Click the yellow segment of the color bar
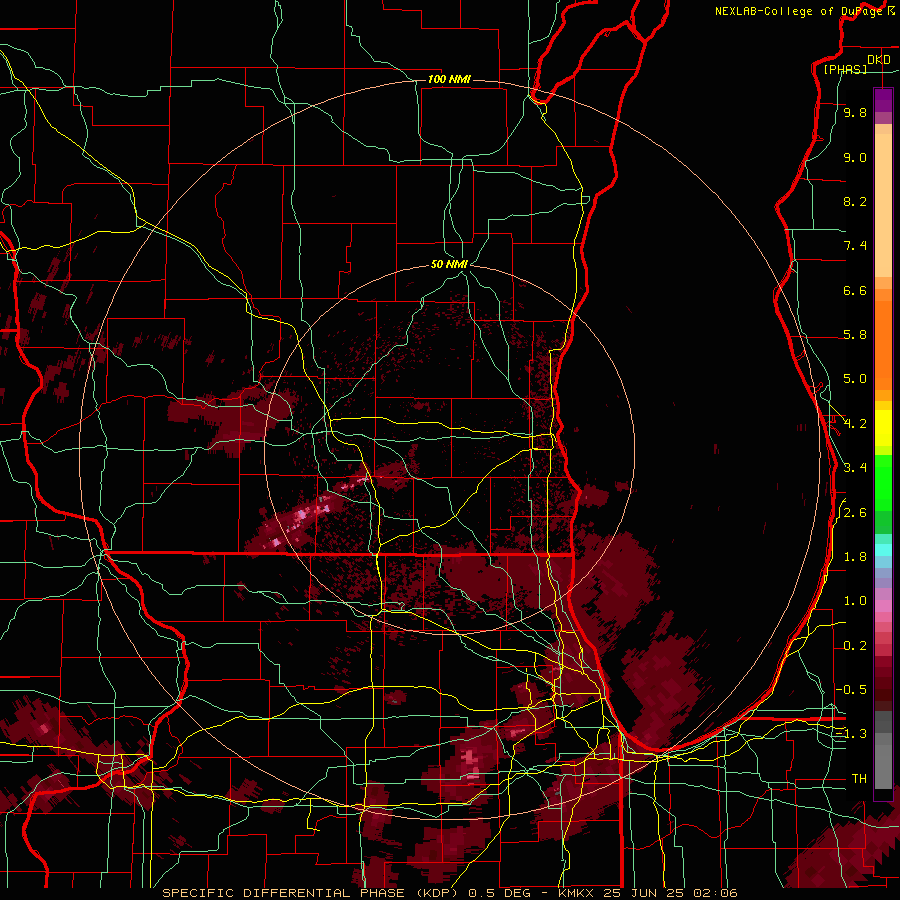This screenshot has height=900, width=900. (883, 428)
